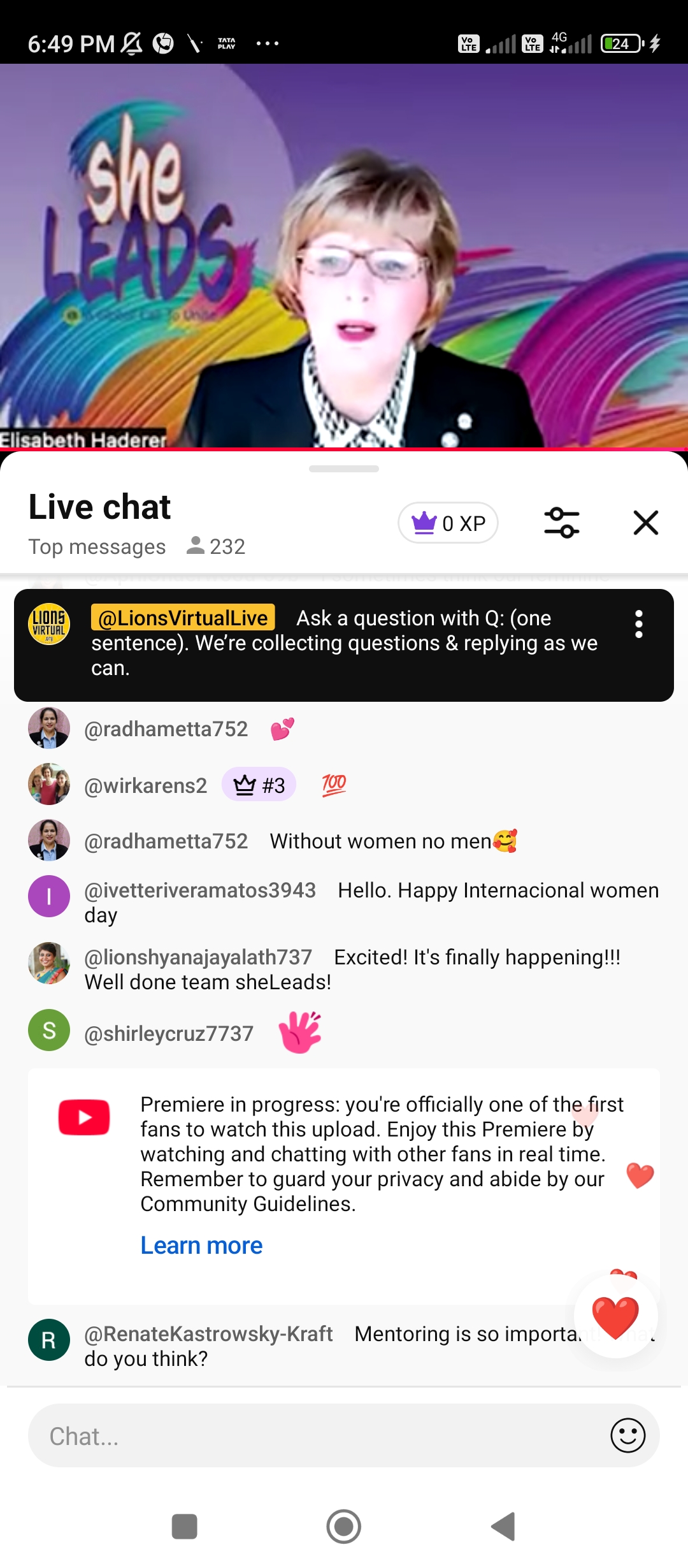Tap Android home navigation button

(344, 1527)
